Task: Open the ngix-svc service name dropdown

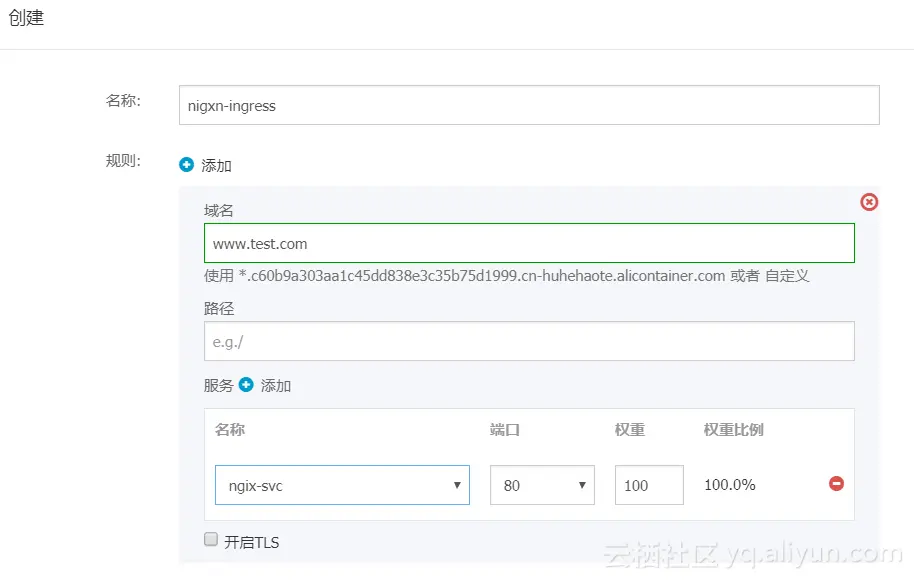Action: (x=342, y=485)
